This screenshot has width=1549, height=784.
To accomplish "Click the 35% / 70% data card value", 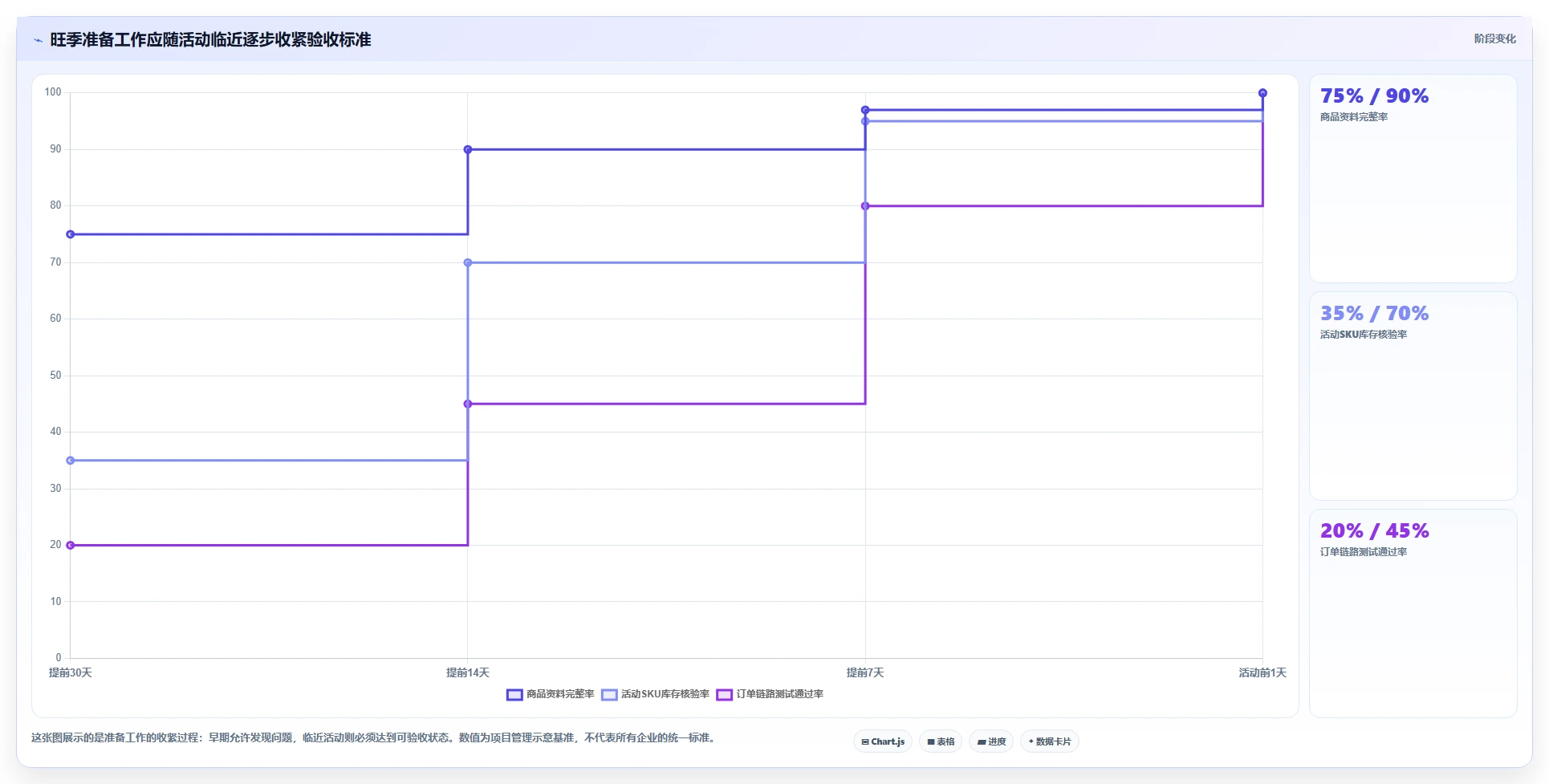I will (1374, 314).
